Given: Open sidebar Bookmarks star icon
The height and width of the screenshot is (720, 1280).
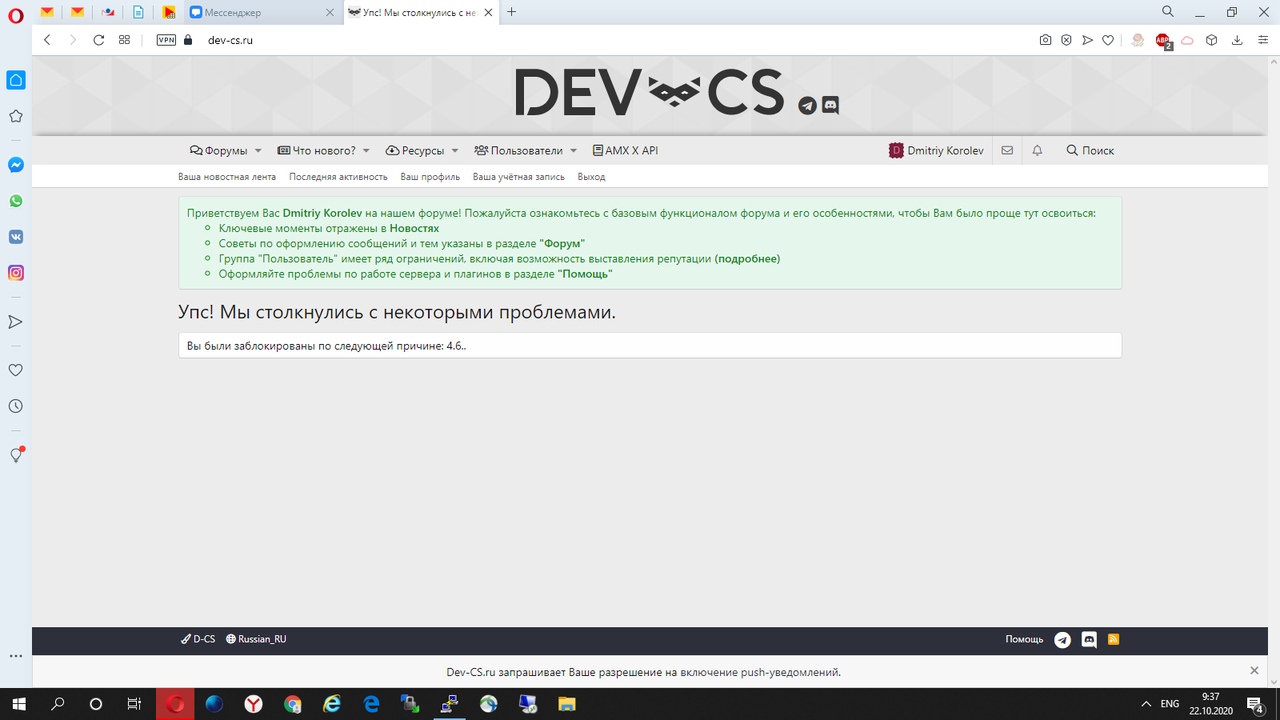Looking at the screenshot, I should click(x=16, y=116).
